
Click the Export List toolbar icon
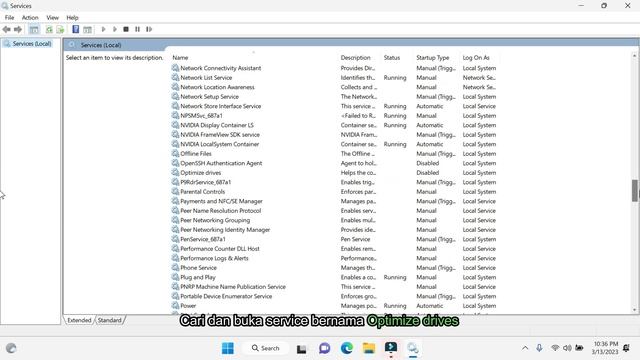(x=60, y=29)
